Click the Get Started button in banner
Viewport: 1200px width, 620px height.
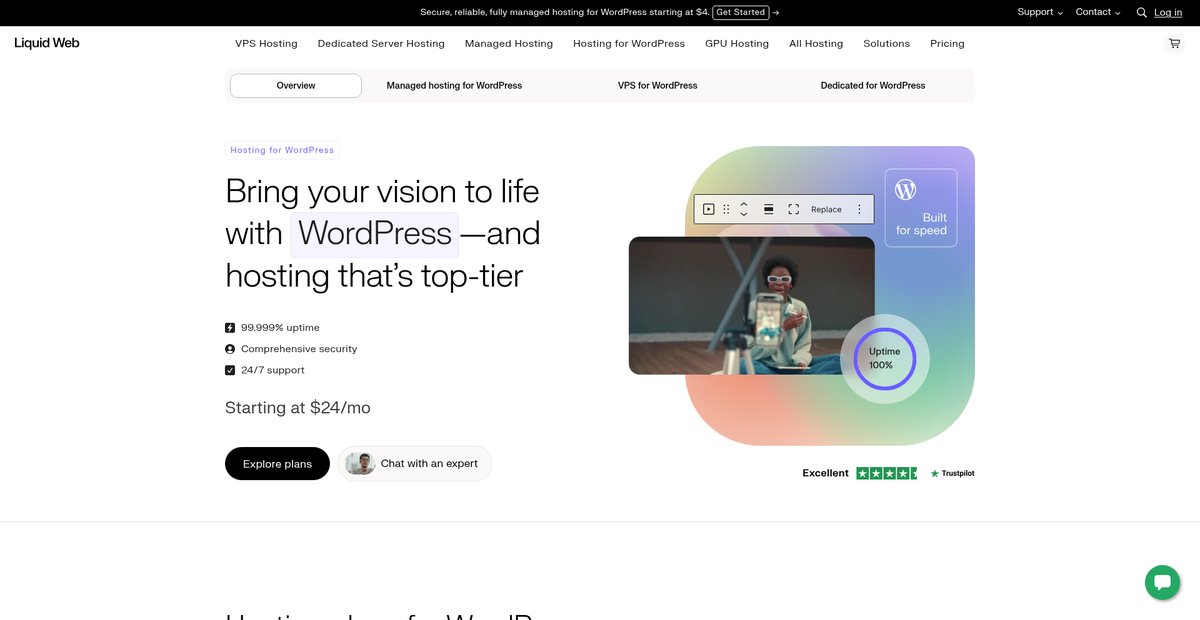tap(741, 12)
